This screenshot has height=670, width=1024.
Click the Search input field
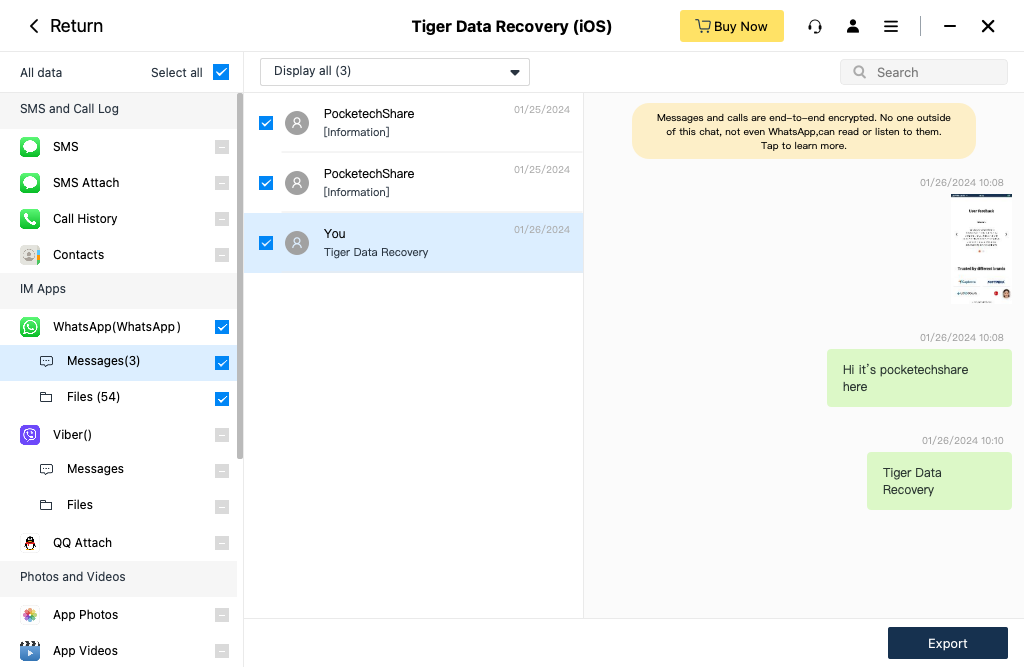tap(934, 72)
